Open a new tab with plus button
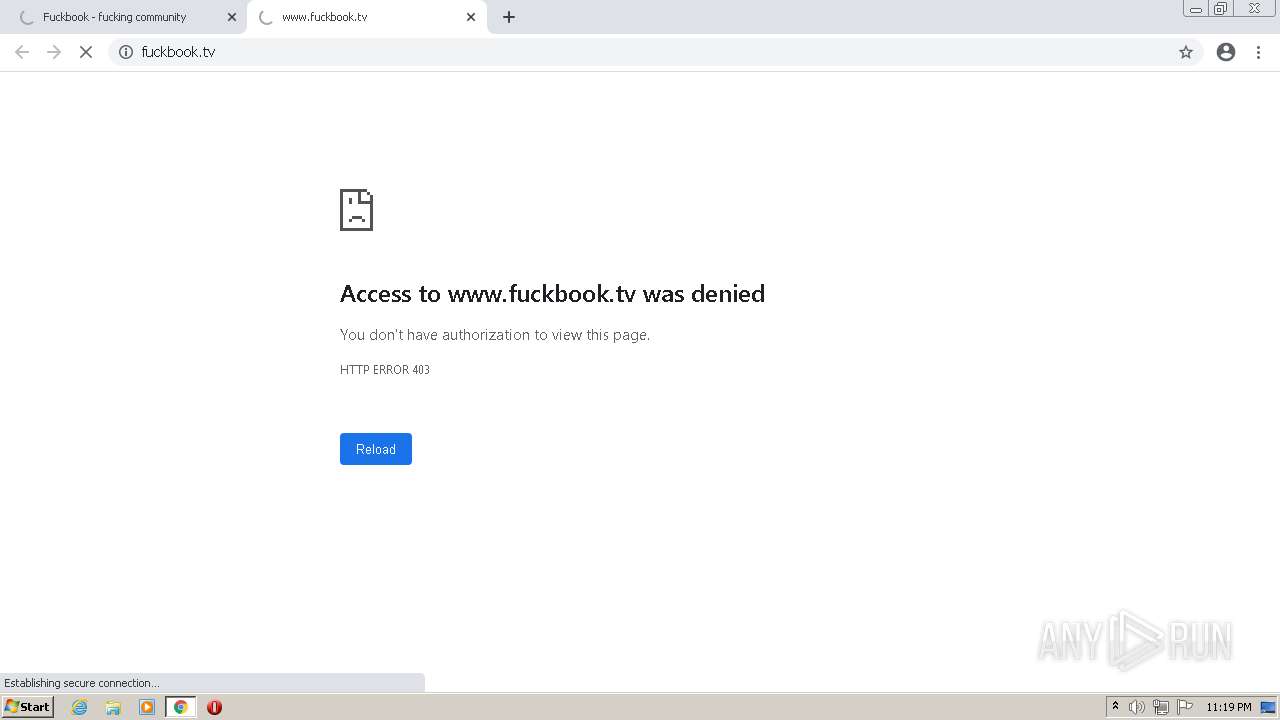 [x=508, y=17]
